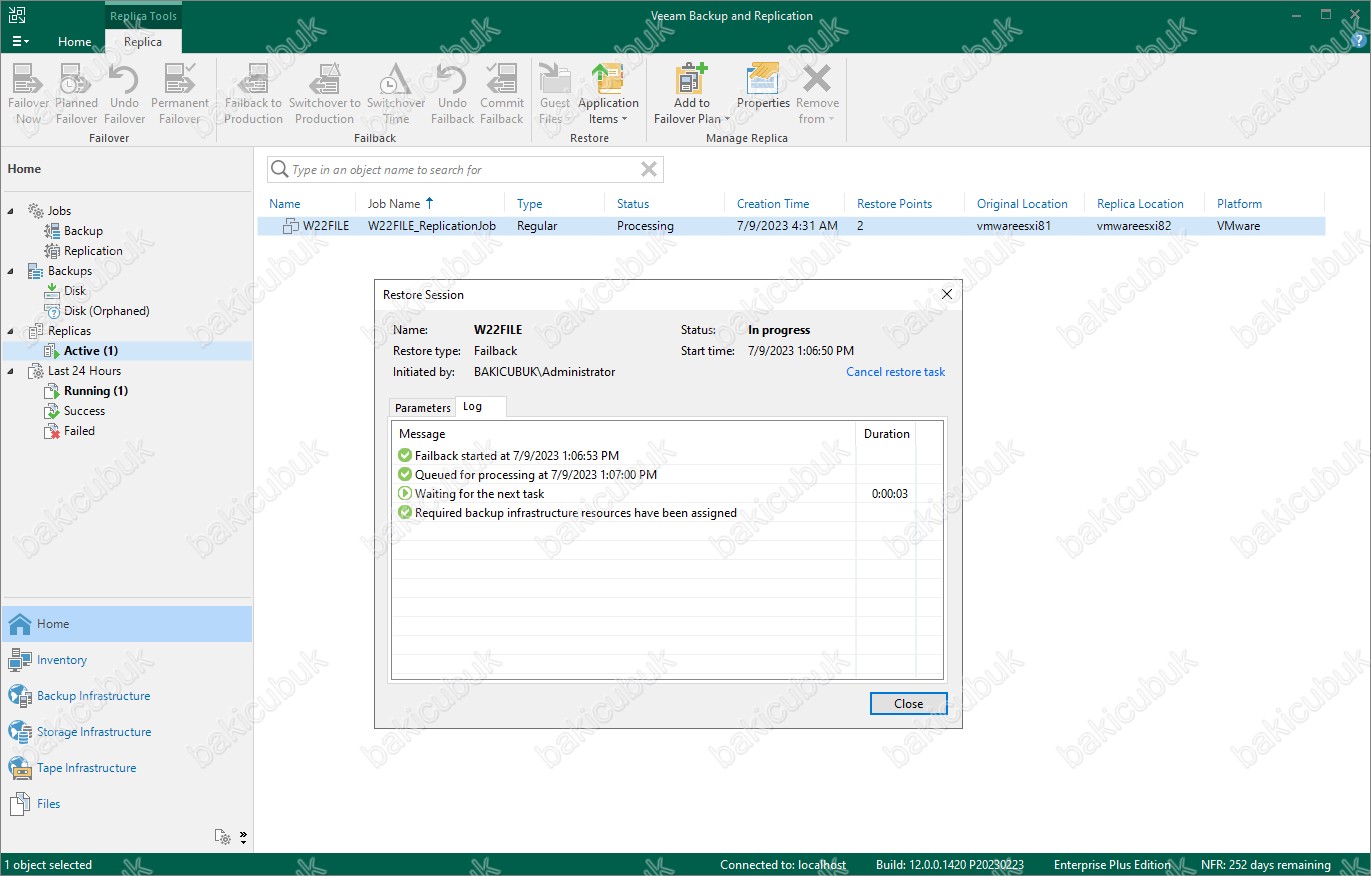Select the Replica ribbon tab
This screenshot has height=876, width=1371.
point(143,42)
